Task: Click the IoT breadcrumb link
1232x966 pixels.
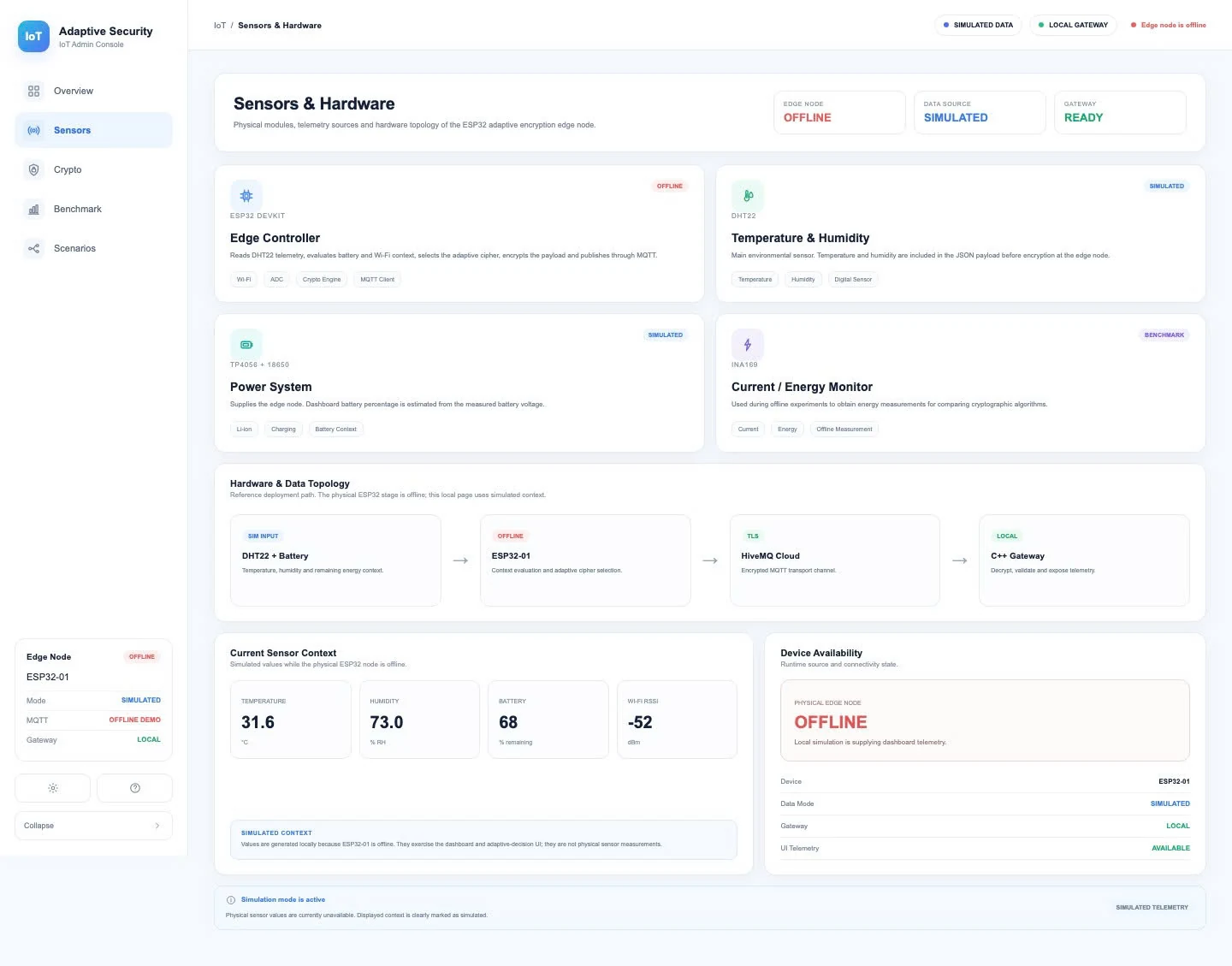Action: pyautogui.click(x=220, y=26)
